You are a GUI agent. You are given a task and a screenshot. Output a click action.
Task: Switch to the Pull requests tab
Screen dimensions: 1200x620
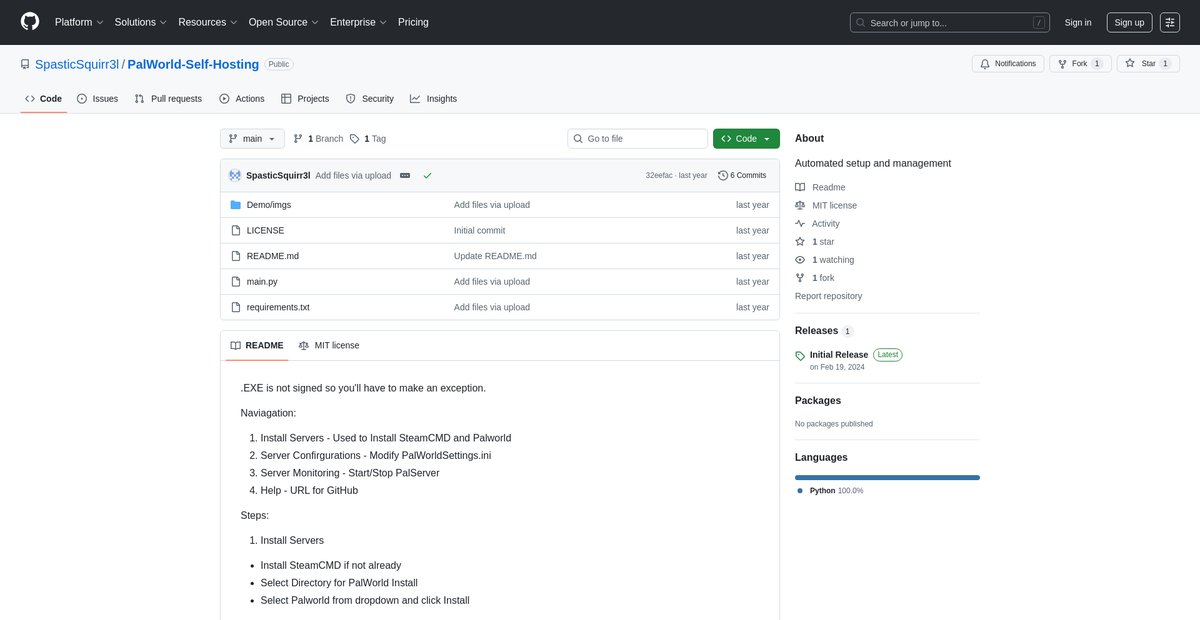point(168,99)
